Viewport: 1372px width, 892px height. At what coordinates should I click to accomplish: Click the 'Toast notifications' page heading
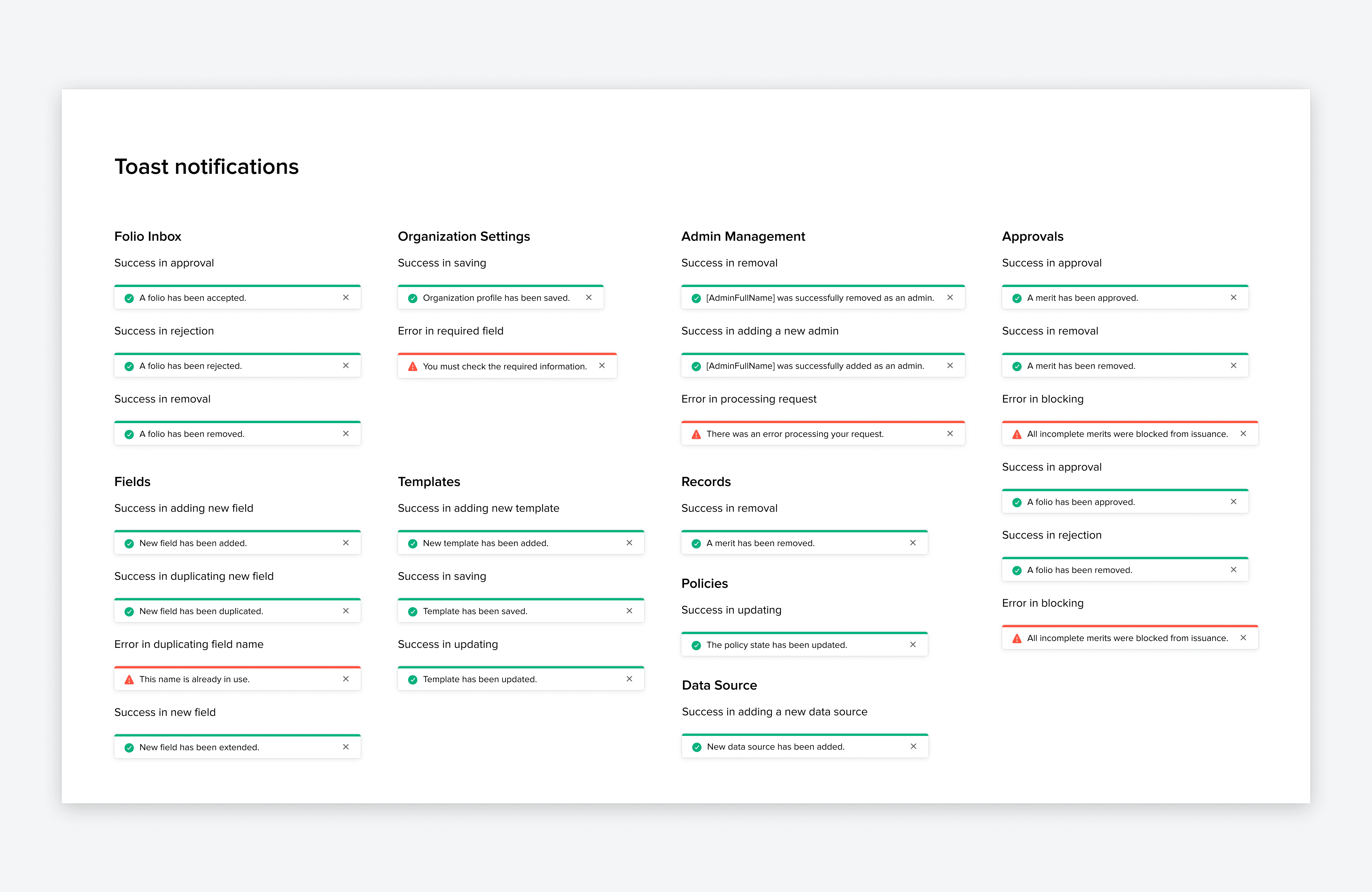click(206, 167)
